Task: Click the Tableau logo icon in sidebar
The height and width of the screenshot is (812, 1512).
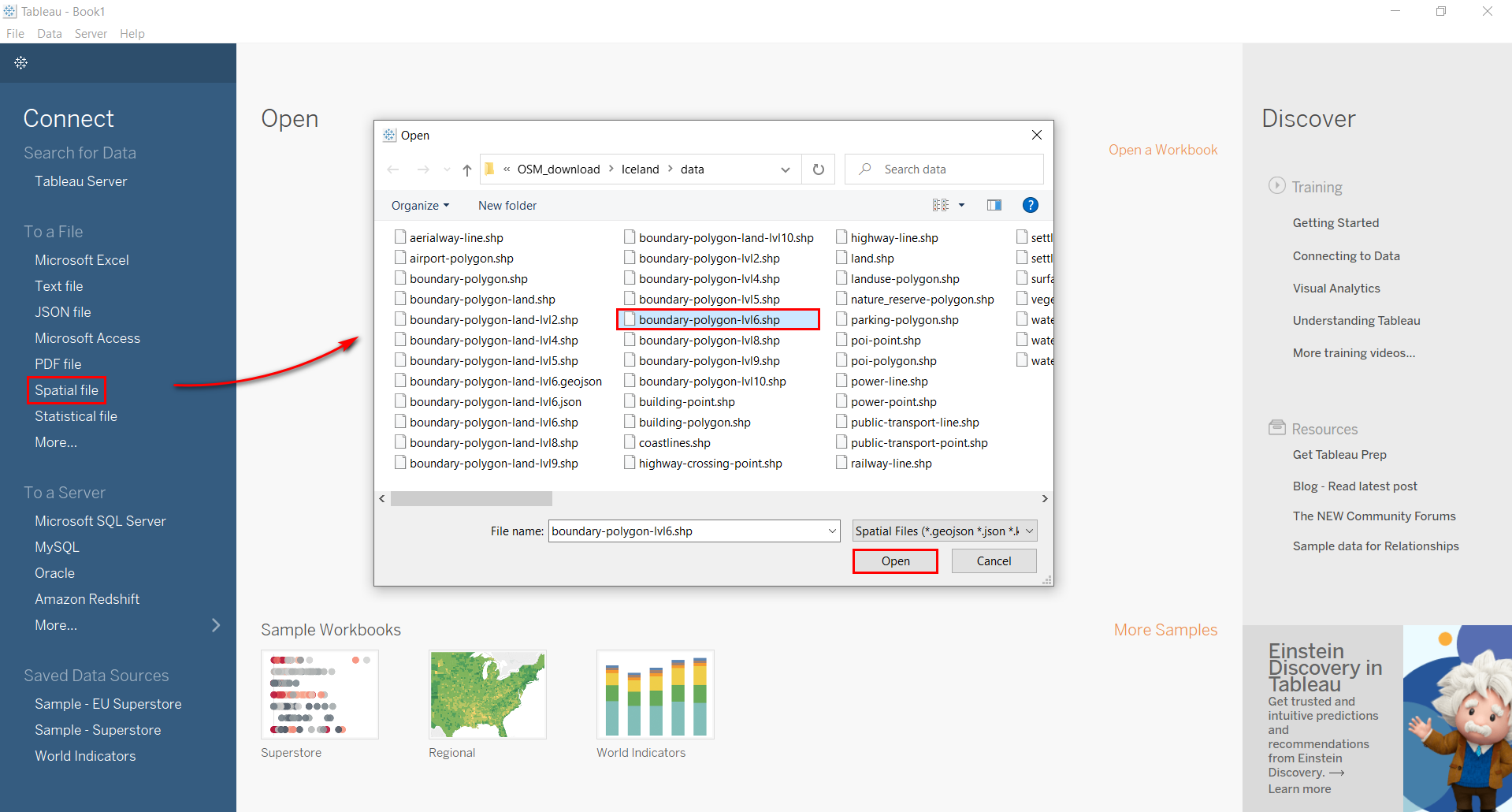Action: [21, 63]
